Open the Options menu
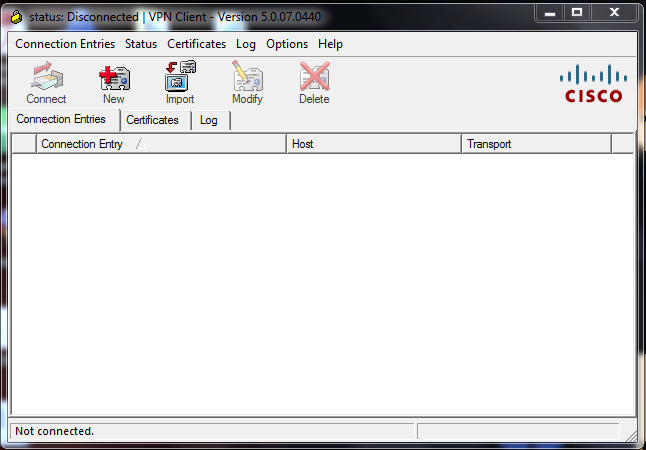 (x=287, y=44)
